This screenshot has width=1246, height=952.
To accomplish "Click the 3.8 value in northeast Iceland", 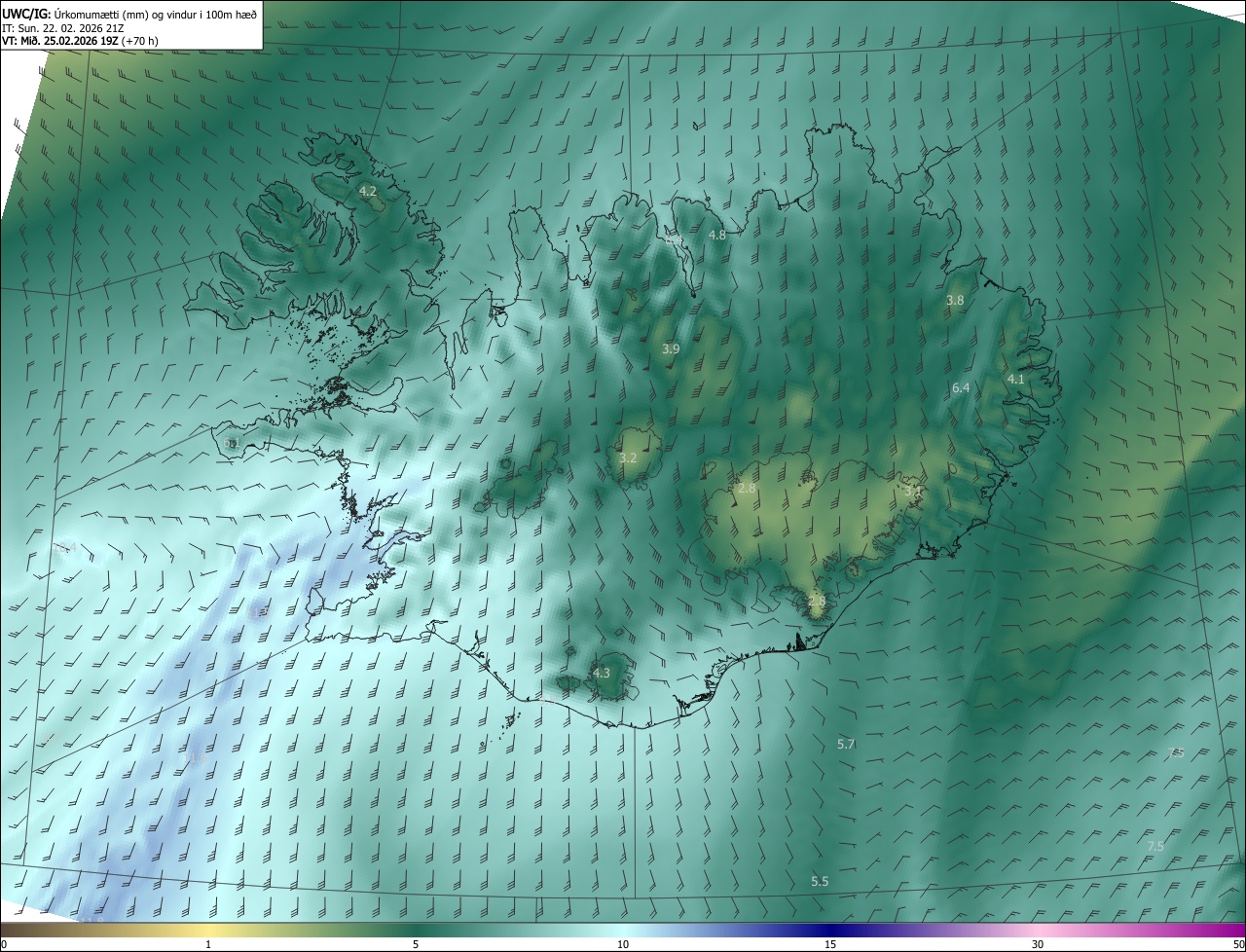I will [955, 301].
